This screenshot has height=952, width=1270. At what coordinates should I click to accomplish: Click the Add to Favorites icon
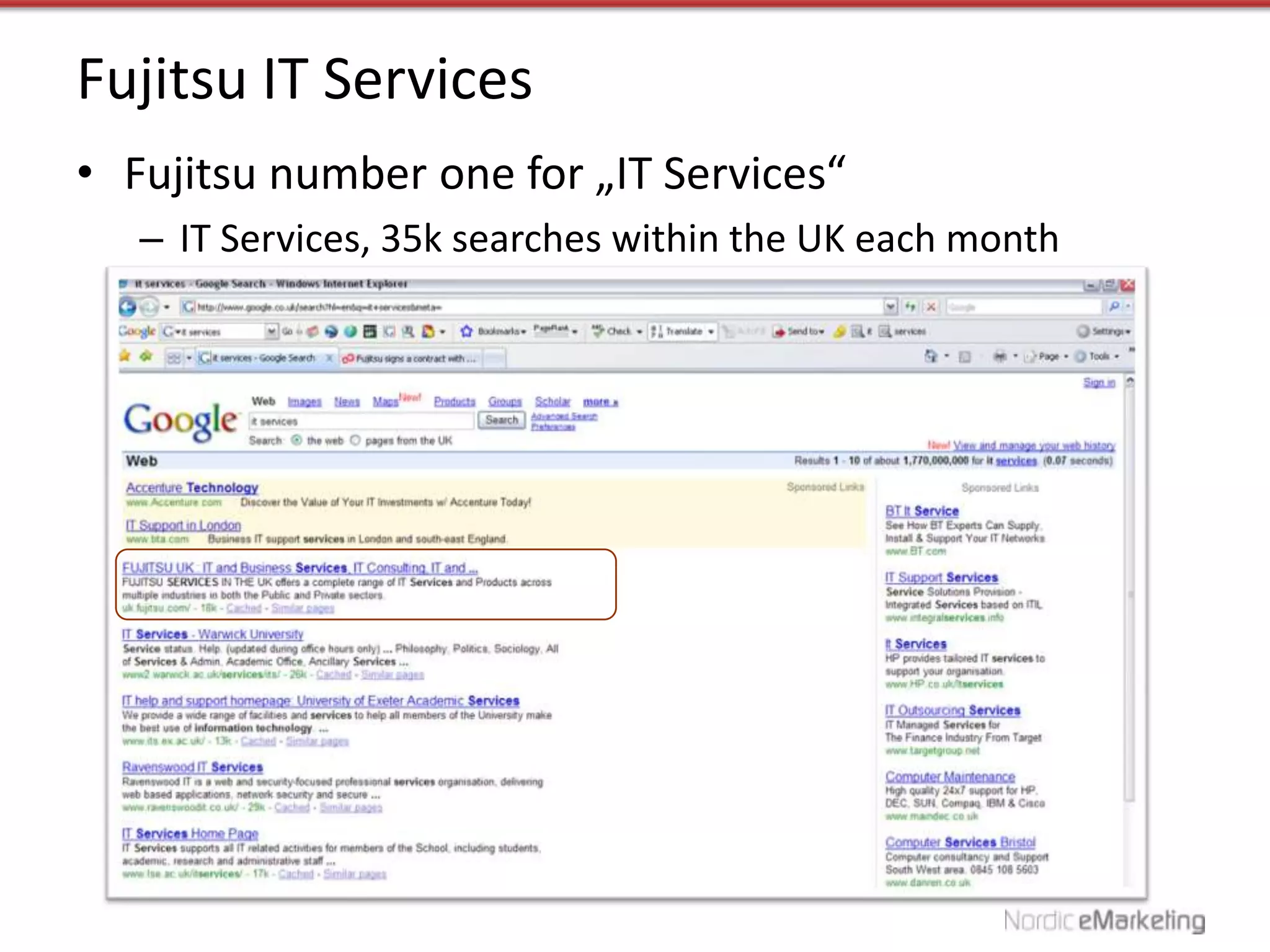tap(146, 356)
